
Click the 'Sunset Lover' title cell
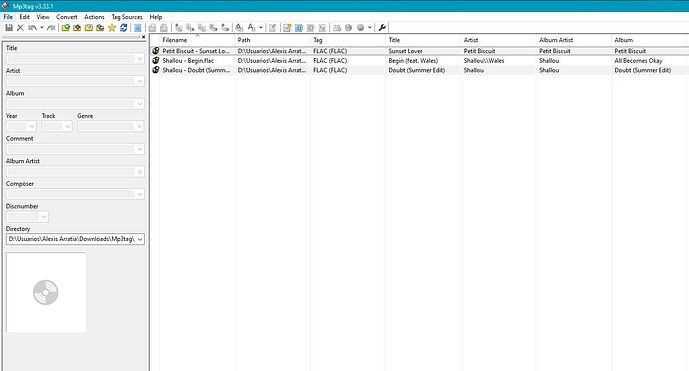405,51
